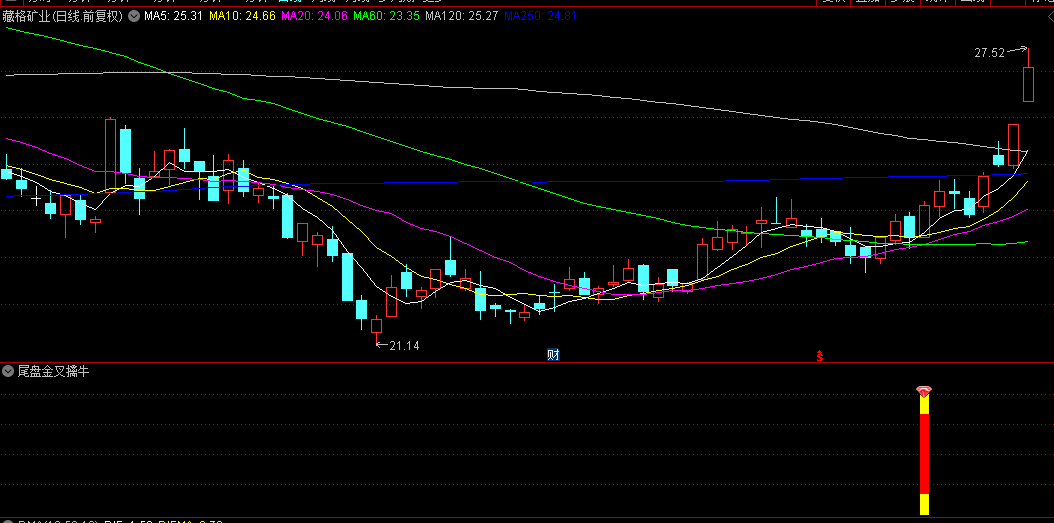Click the 27.52 high price label
The width and height of the screenshot is (1054, 523).
tap(989, 52)
